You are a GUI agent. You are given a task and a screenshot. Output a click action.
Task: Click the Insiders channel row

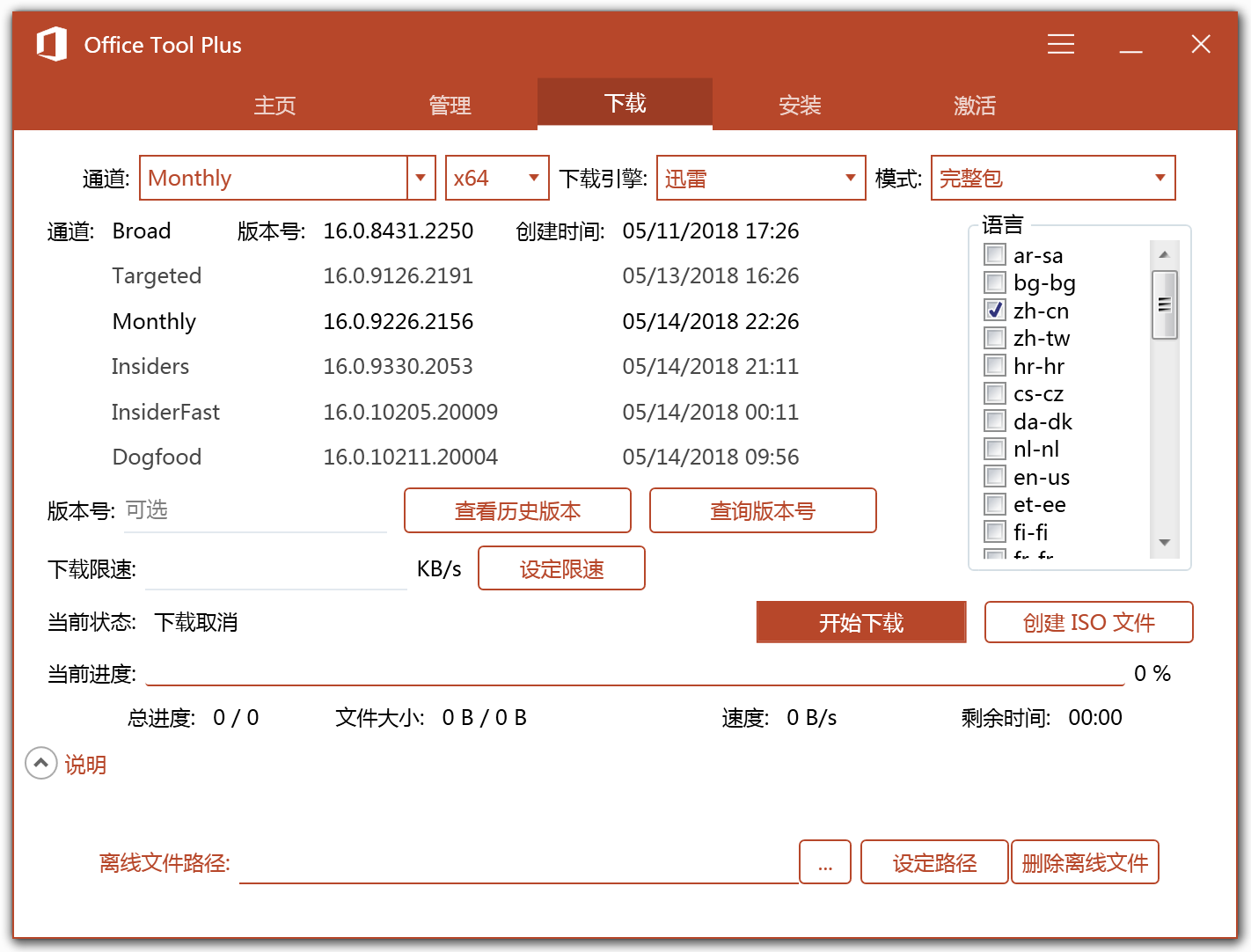pos(150,367)
